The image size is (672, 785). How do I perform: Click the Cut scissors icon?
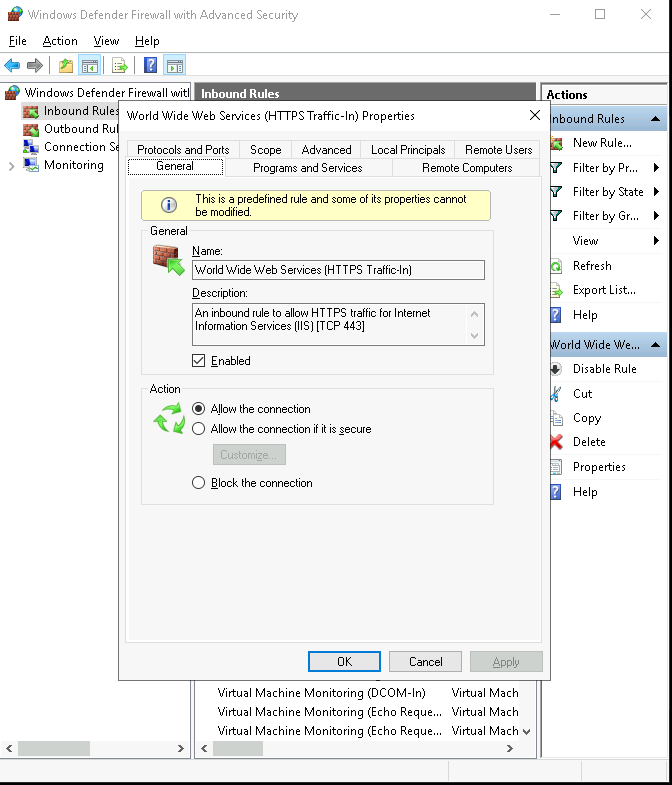556,394
